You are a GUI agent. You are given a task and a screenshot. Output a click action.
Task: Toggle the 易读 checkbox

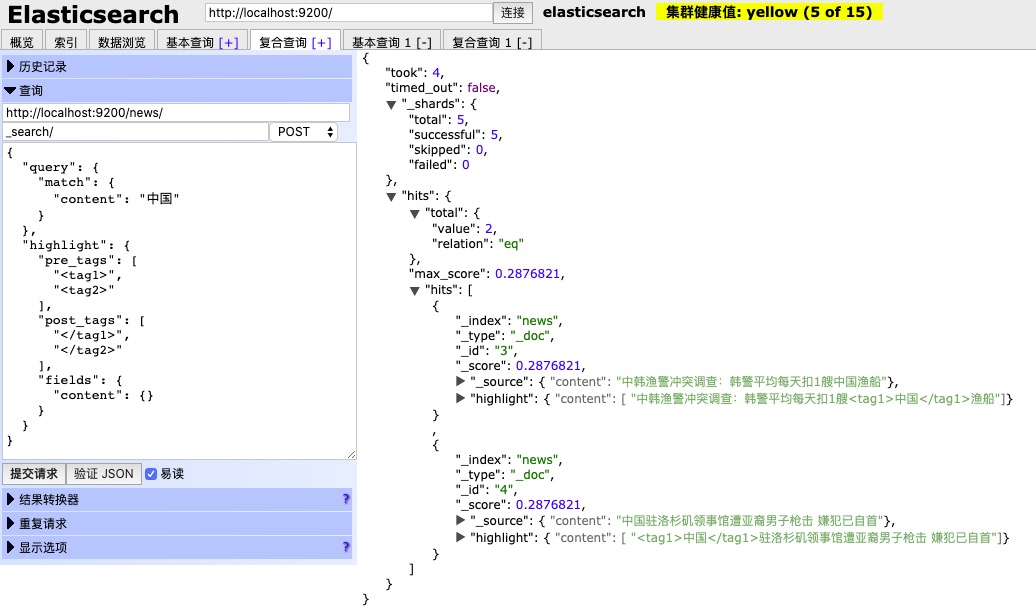tap(151, 474)
